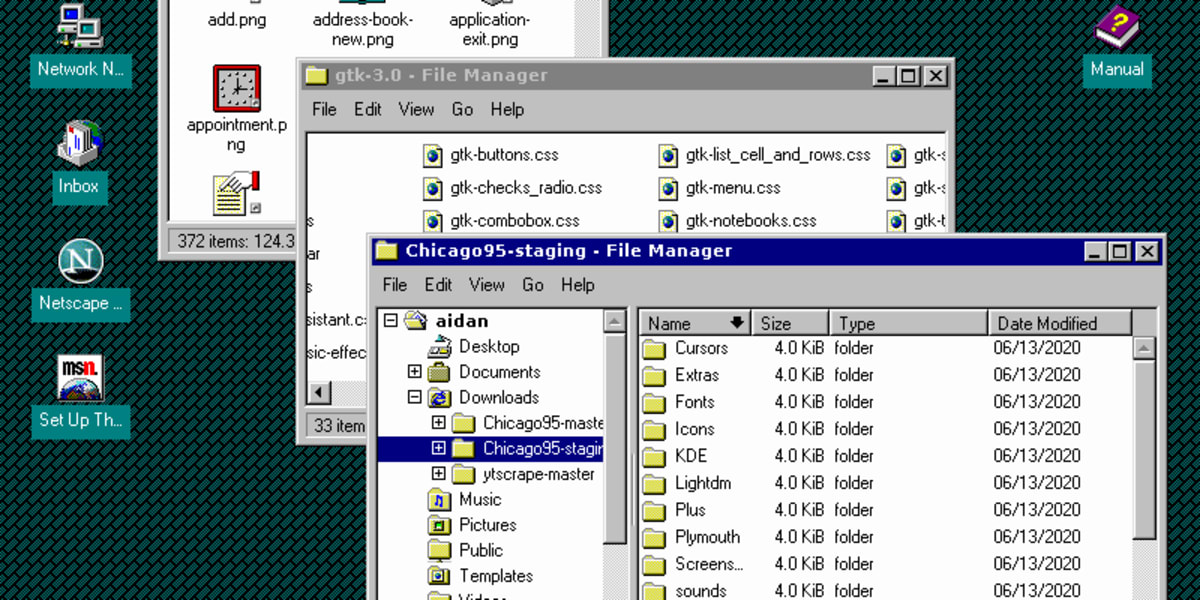Open Go menu in Chicago95-staging window

pyautogui.click(x=533, y=285)
